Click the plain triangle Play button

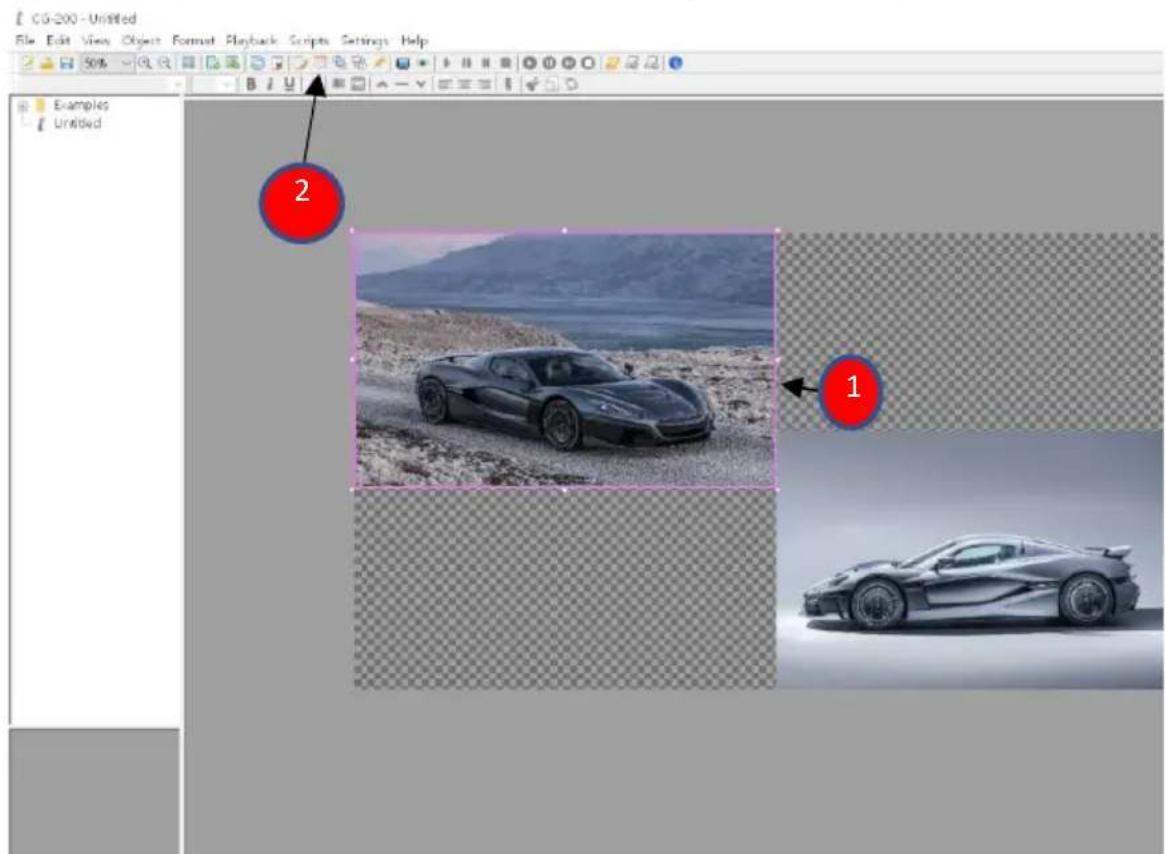[x=447, y=63]
